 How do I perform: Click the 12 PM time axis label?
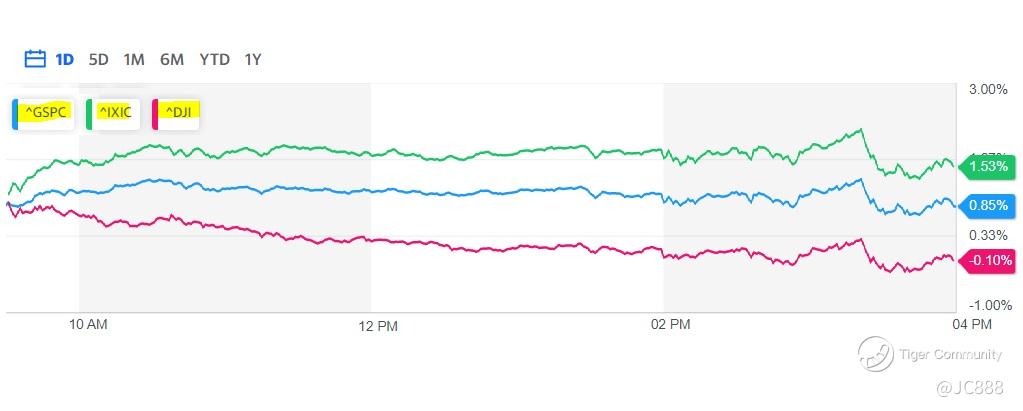378,326
